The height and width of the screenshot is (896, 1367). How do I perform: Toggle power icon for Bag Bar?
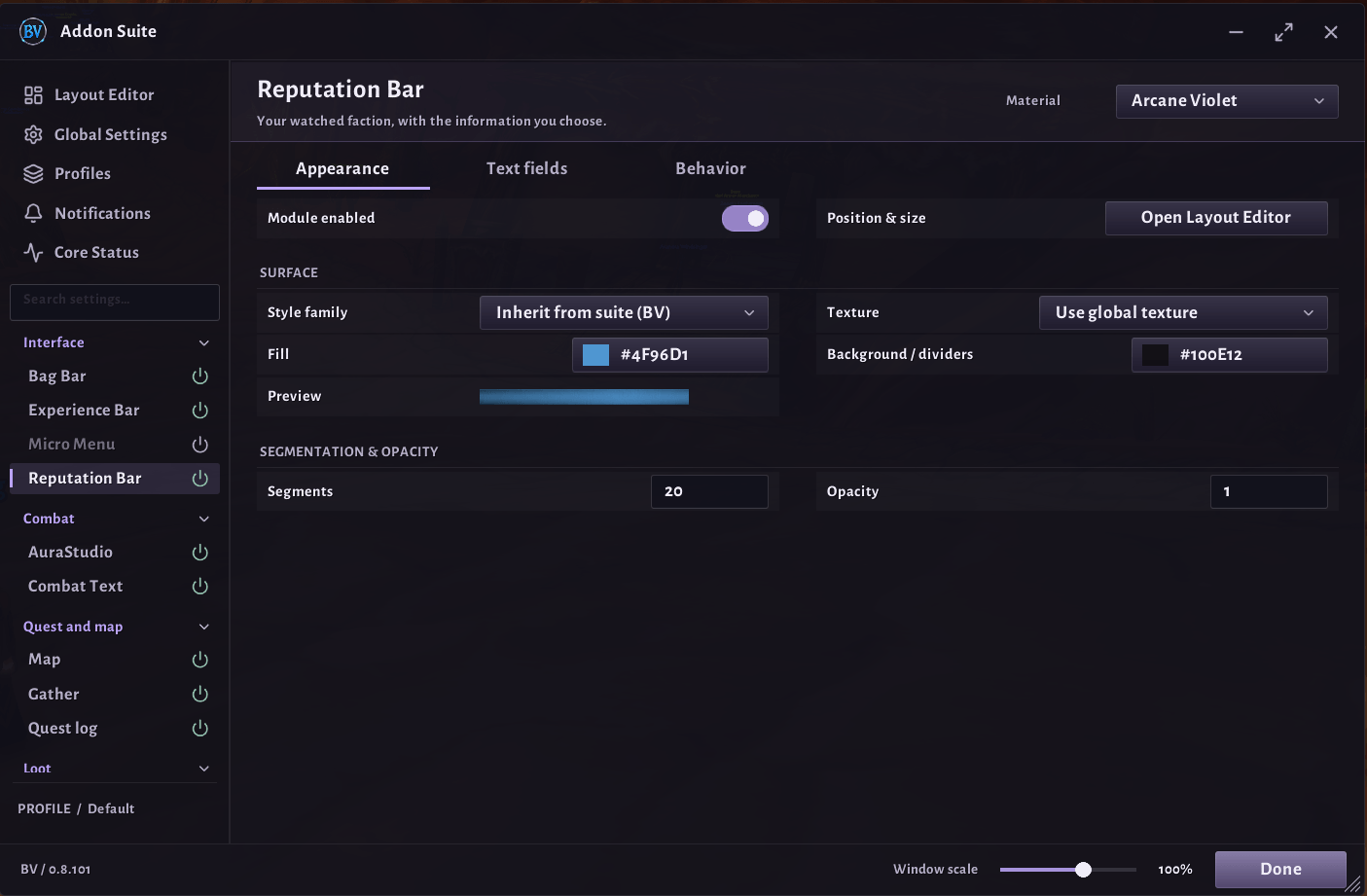(200, 376)
